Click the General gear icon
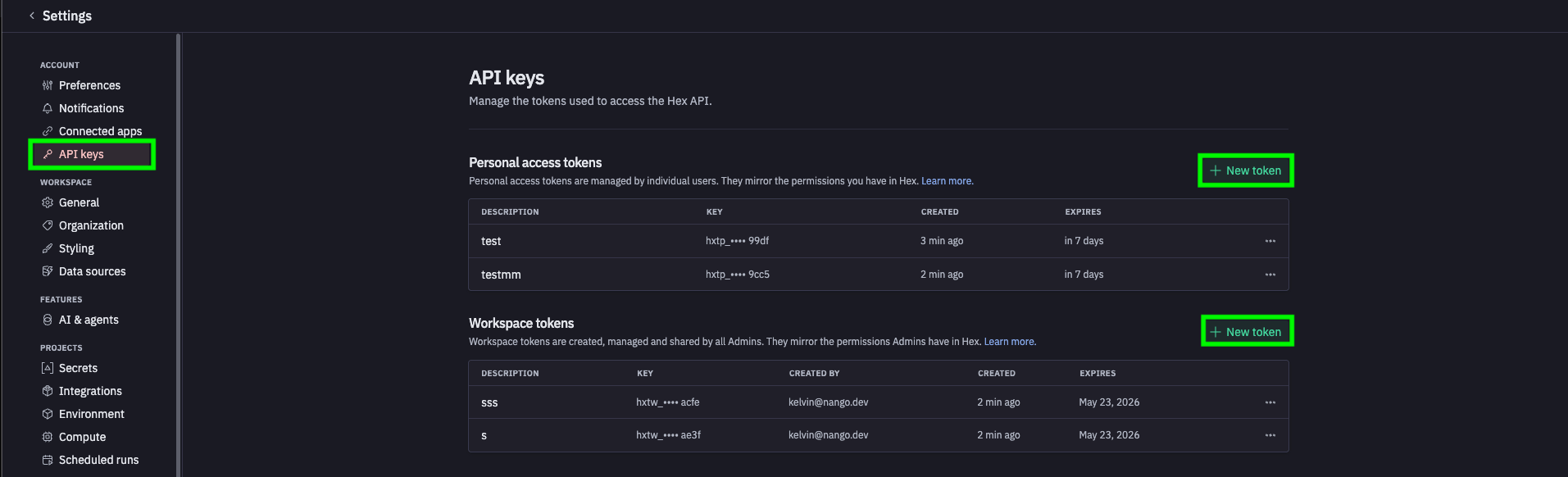Viewport: 1568px width, 477px height. (x=48, y=202)
